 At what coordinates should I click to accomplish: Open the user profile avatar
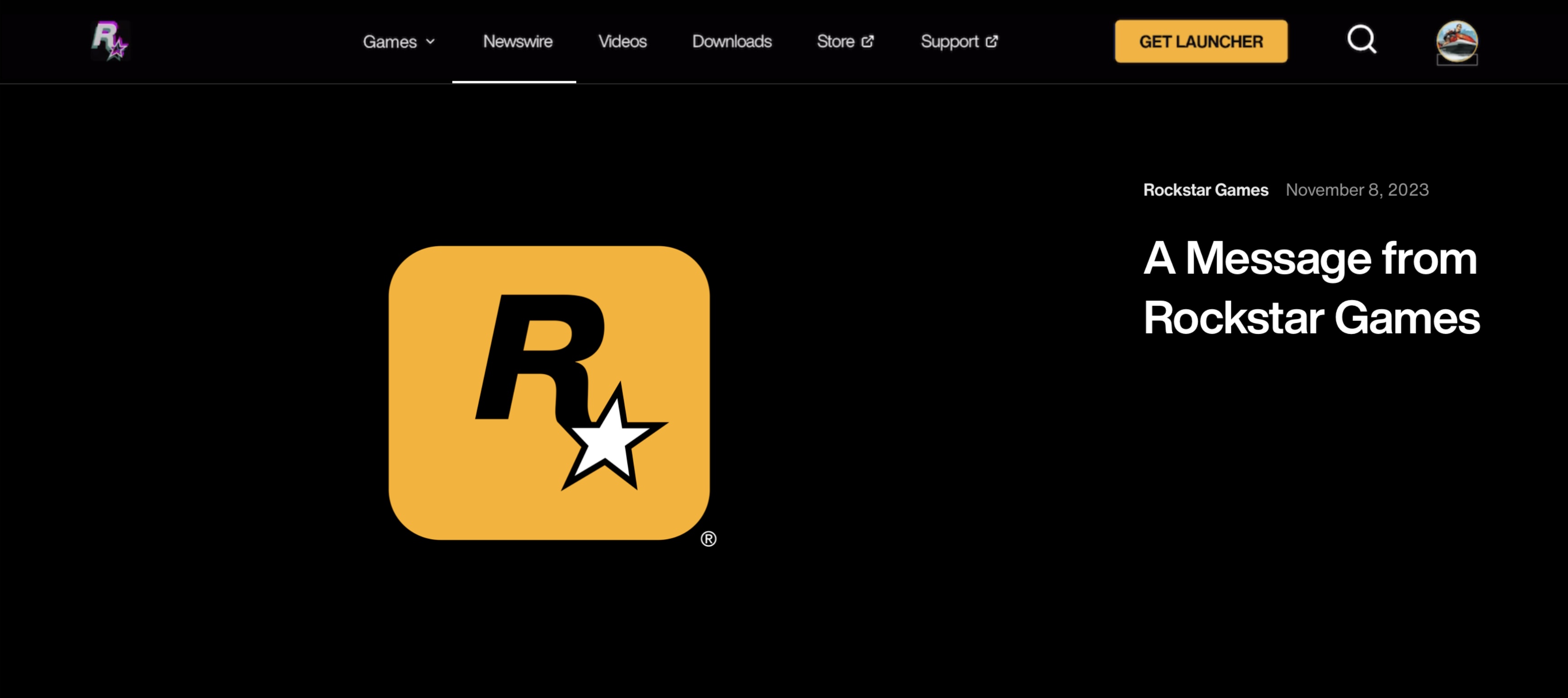pyautogui.click(x=1457, y=41)
